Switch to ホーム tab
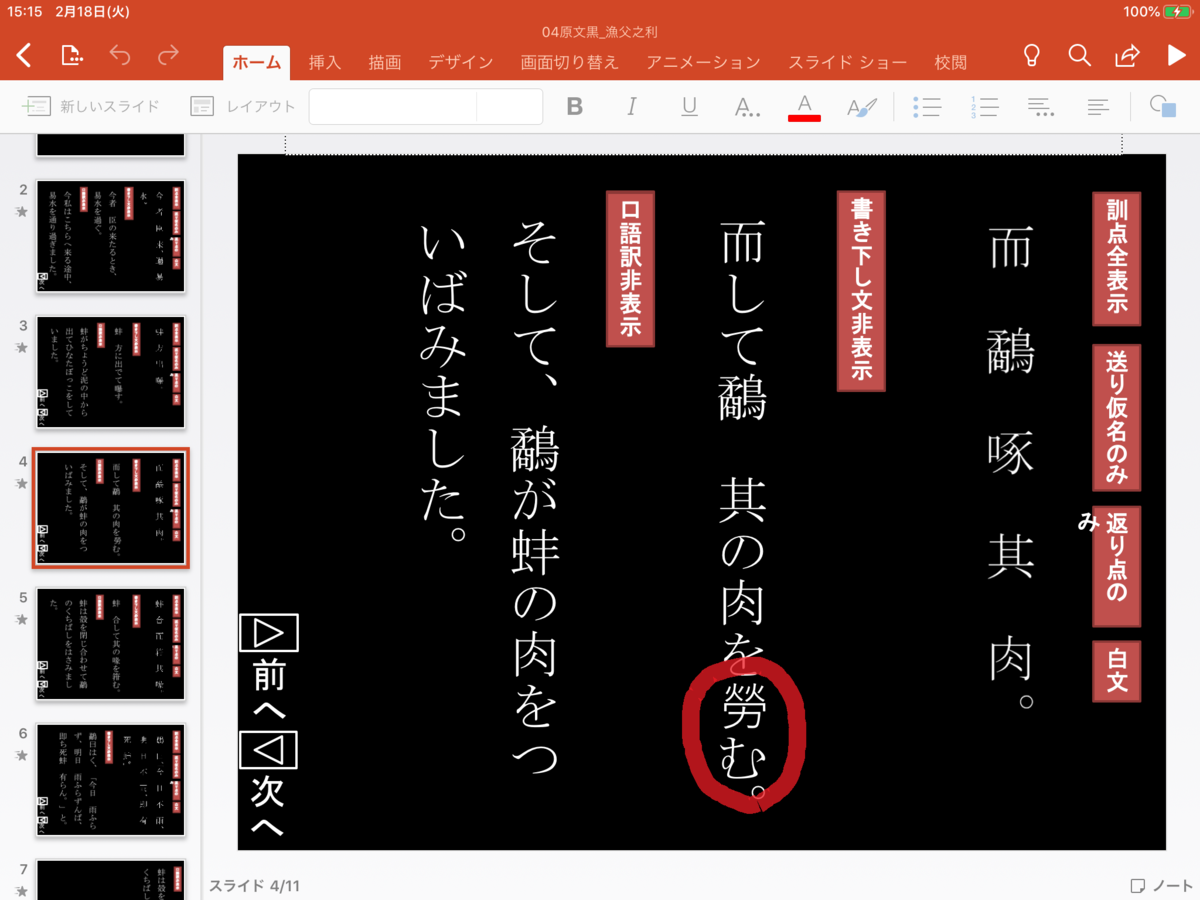 [257, 62]
